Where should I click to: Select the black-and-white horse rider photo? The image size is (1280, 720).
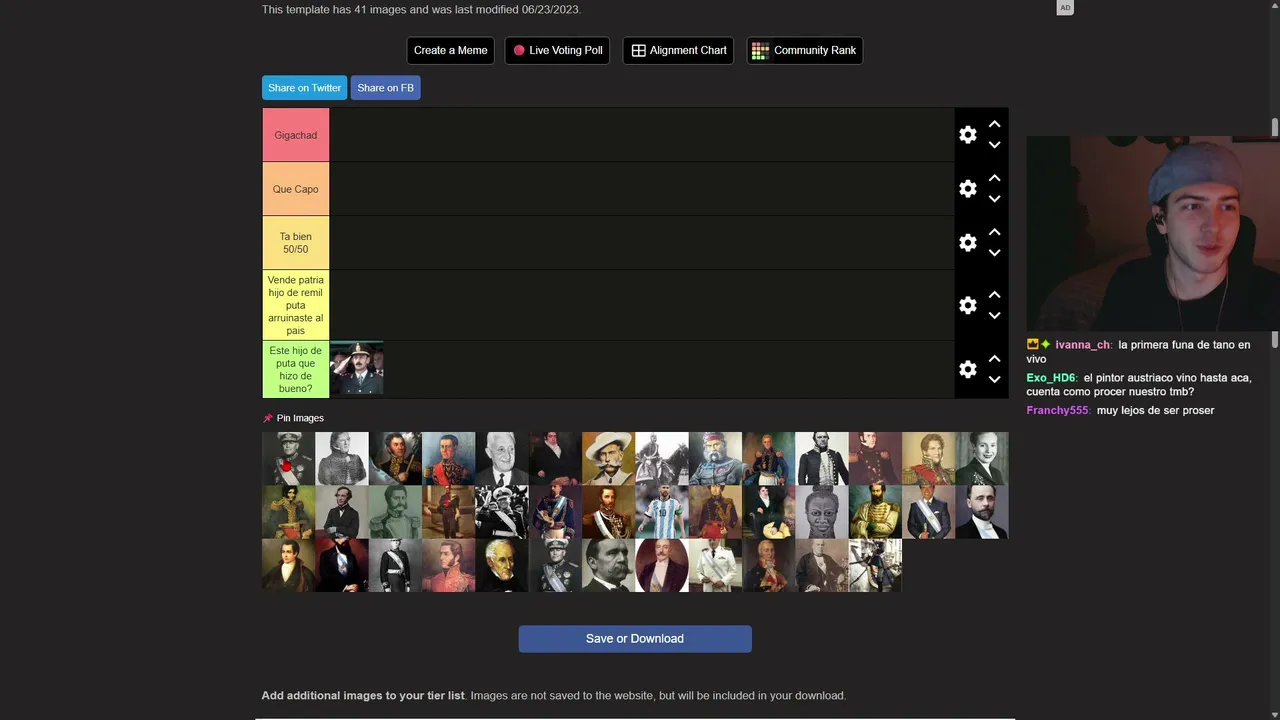[661, 458]
